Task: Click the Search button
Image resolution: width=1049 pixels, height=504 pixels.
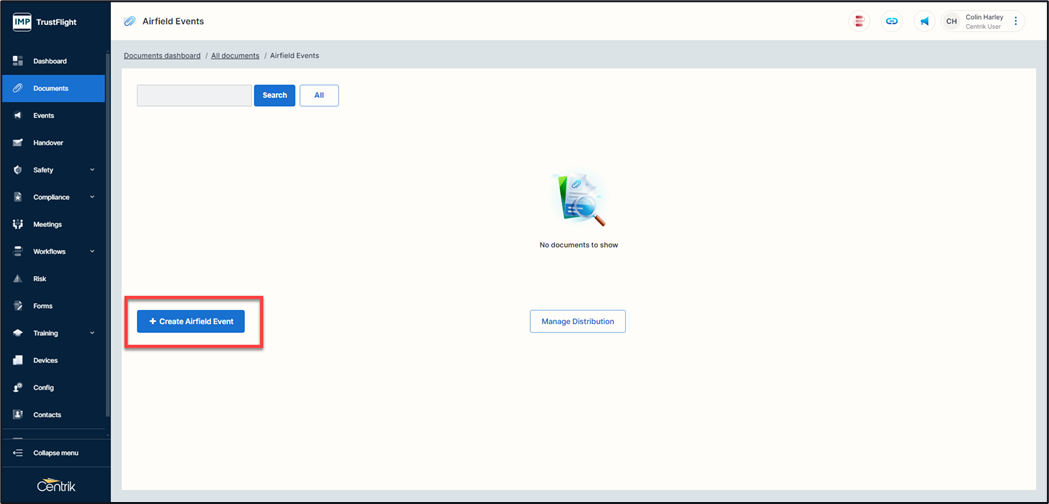Action: click(x=274, y=96)
